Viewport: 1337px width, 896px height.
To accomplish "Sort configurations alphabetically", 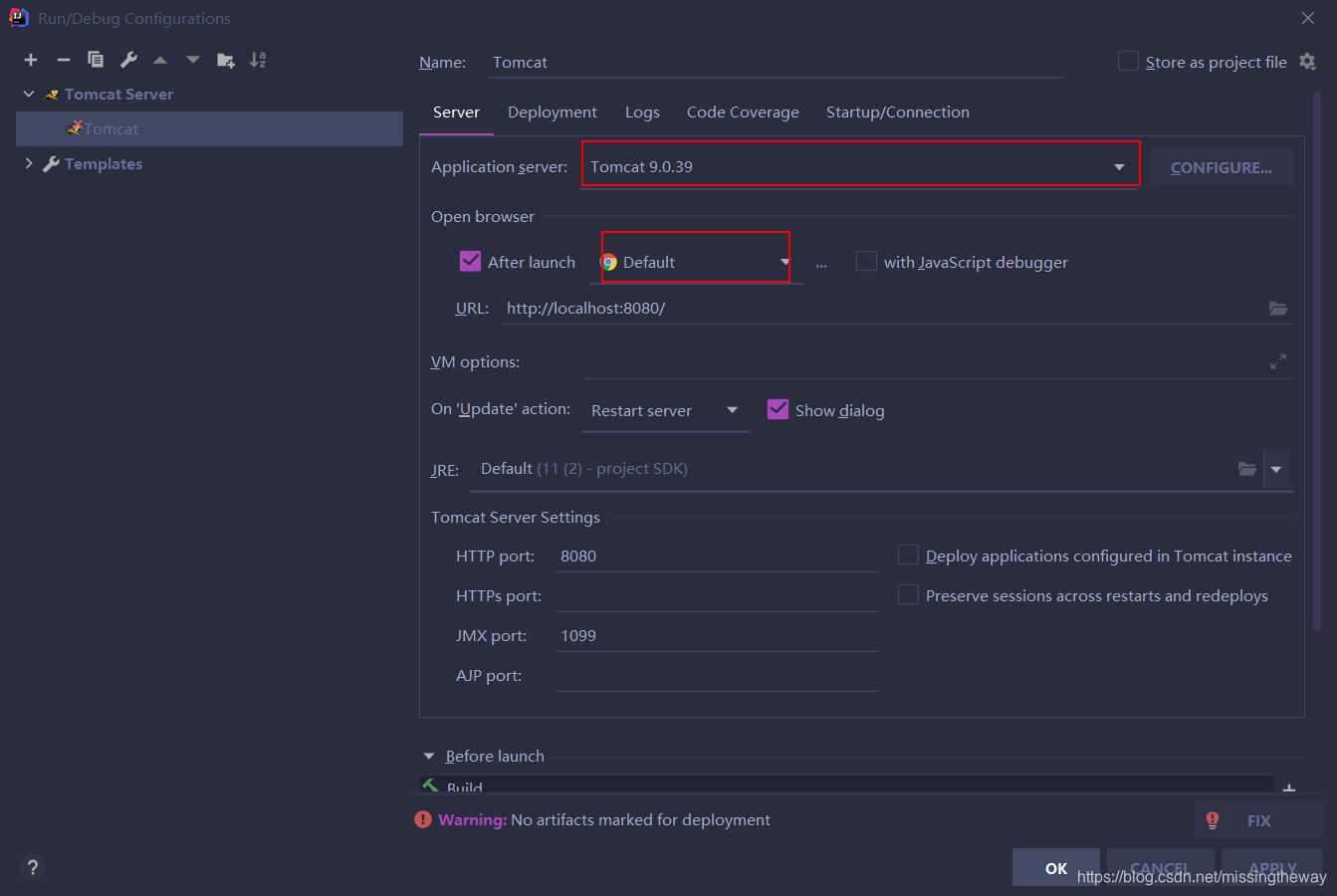I will click(258, 60).
